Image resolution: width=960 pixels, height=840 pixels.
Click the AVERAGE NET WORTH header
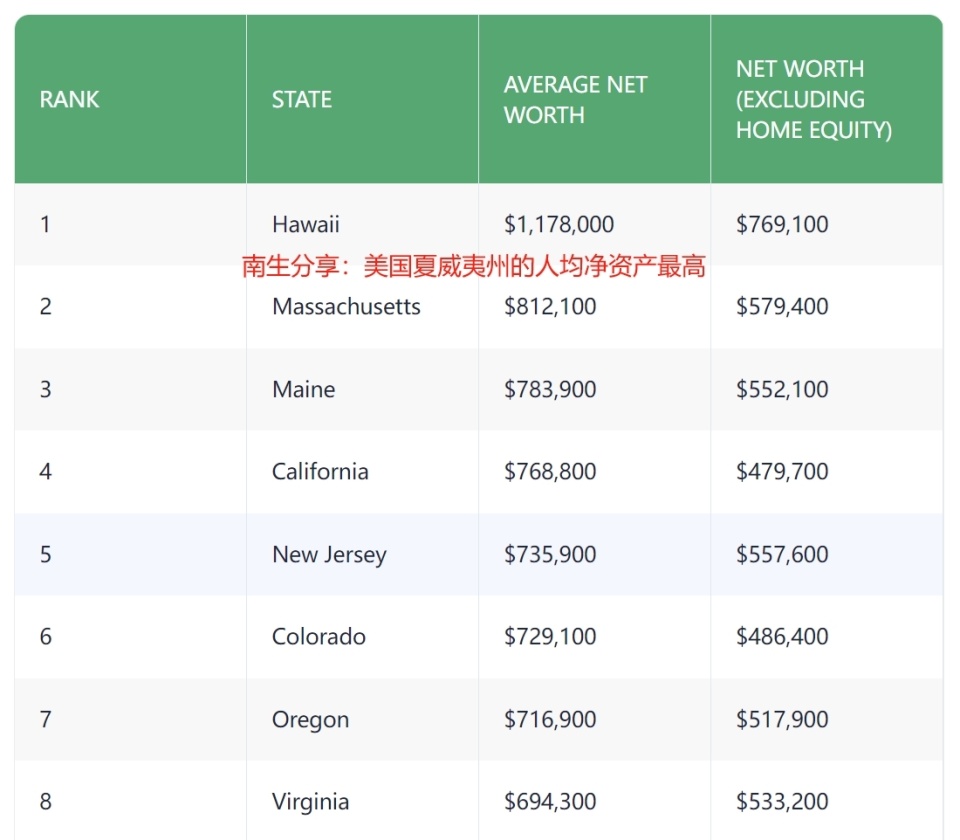coord(575,100)
